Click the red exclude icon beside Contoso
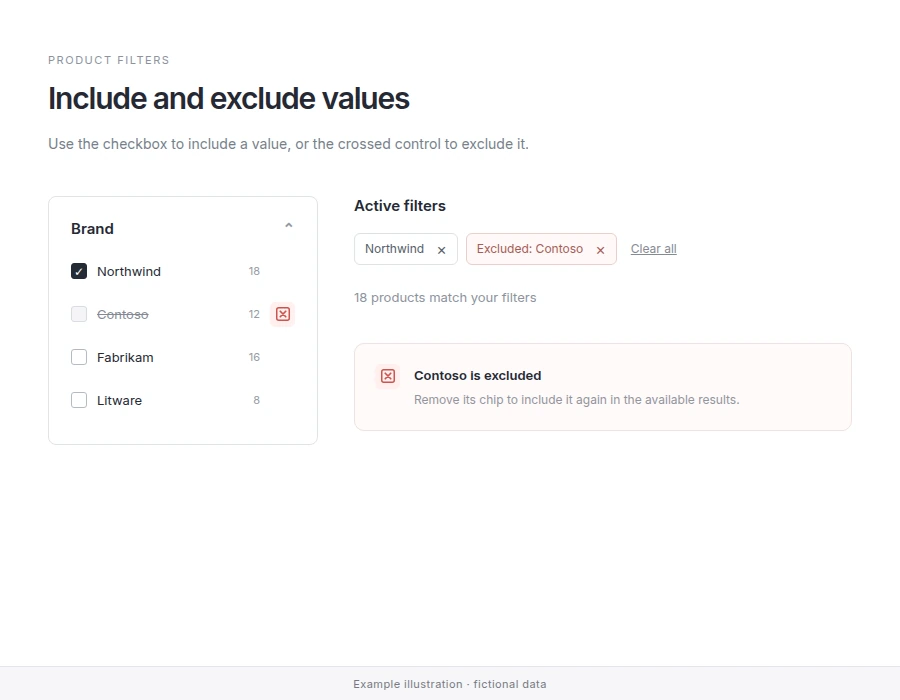Screen dimensions: 900x700 coord(282,314)
